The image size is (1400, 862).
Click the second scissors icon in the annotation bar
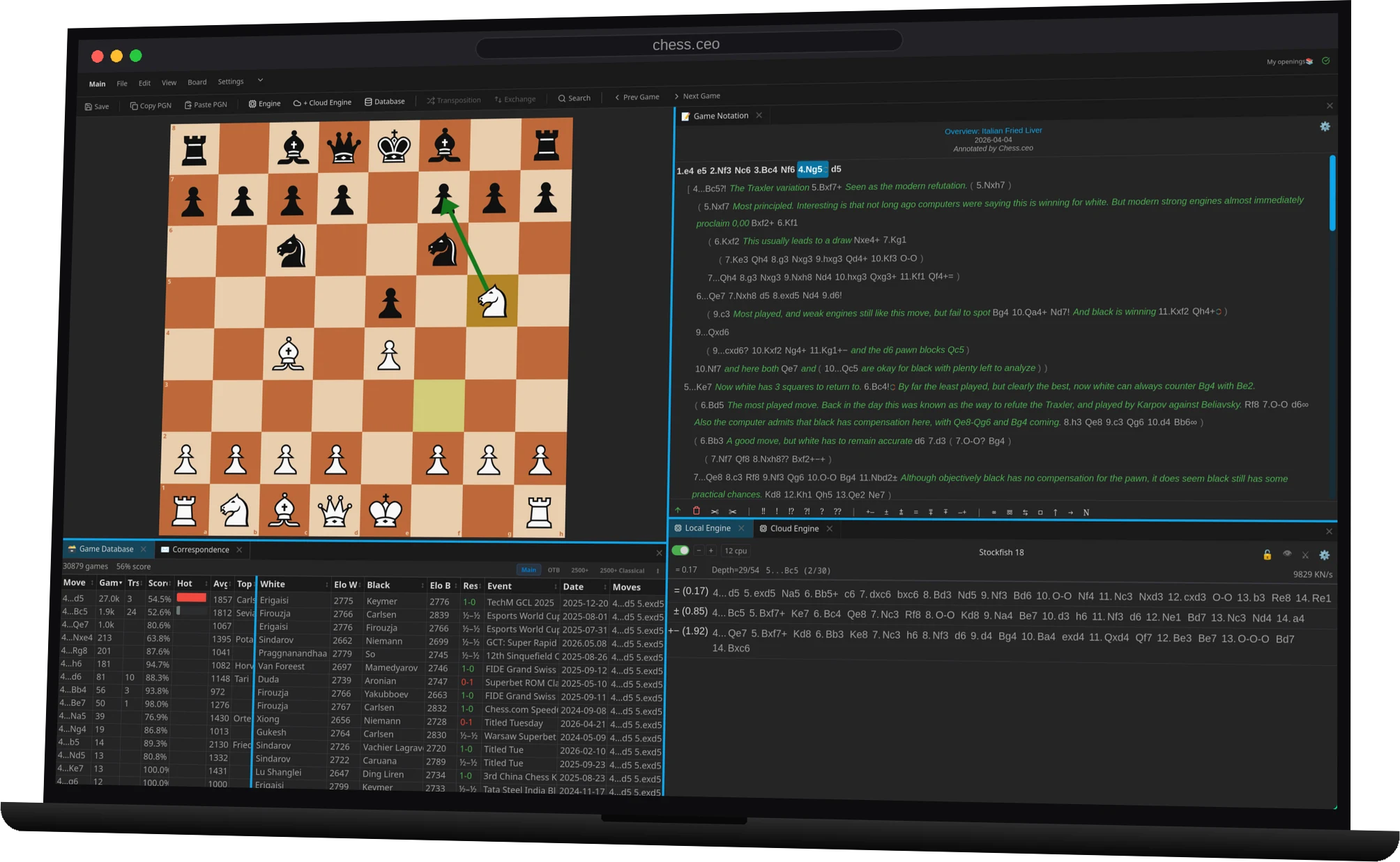[x=732, y=511]
